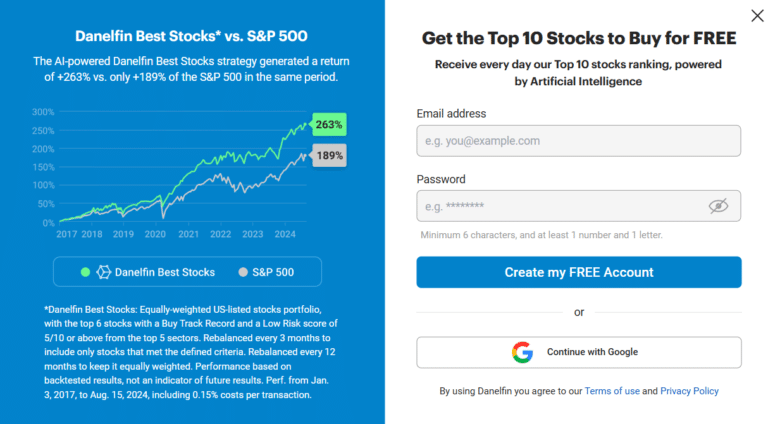Click the gray 189% chart badge

point(329,156)
